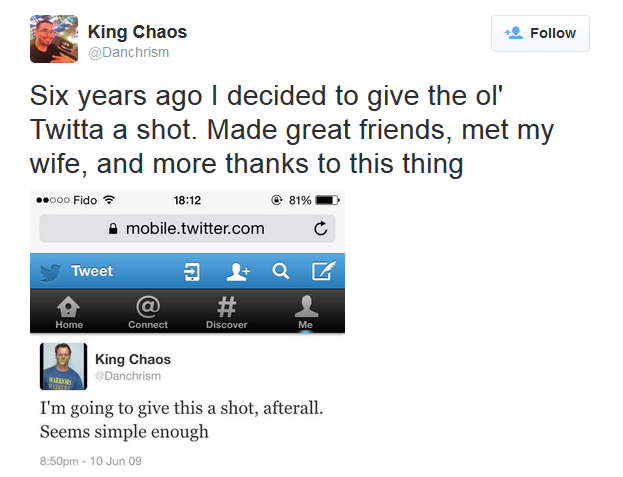Click the @Danchrism handle at top
Image resolution: width=623 pixels, height=477 pixels.
(136, 52)
